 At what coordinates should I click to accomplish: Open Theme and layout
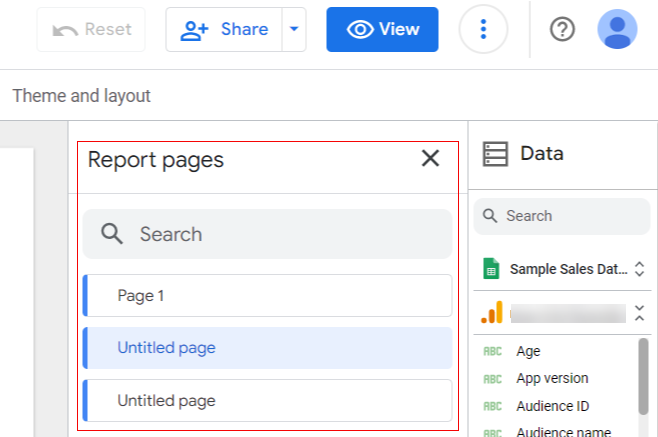click(81, 96)
